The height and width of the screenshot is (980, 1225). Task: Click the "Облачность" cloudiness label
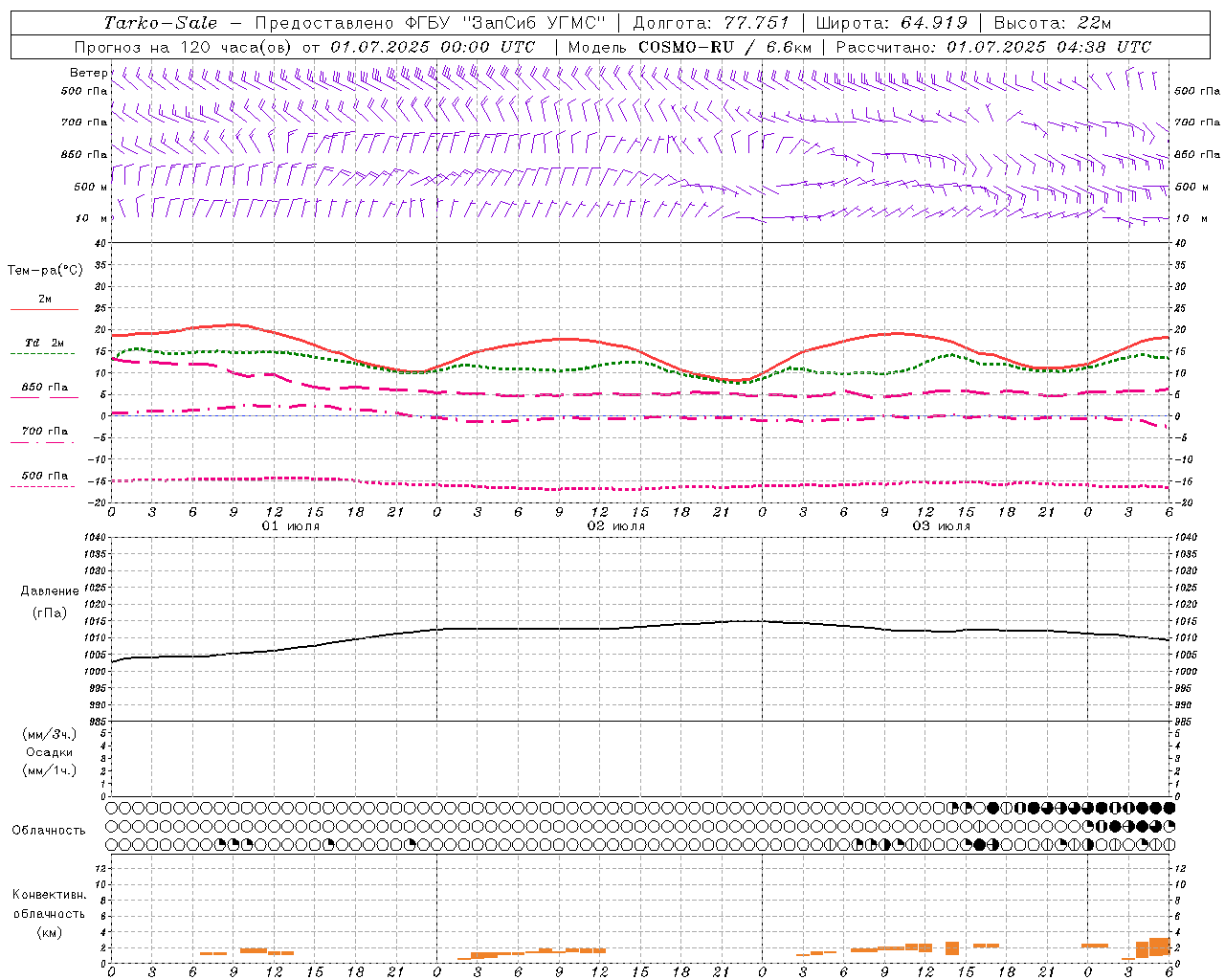click(49, 830)
